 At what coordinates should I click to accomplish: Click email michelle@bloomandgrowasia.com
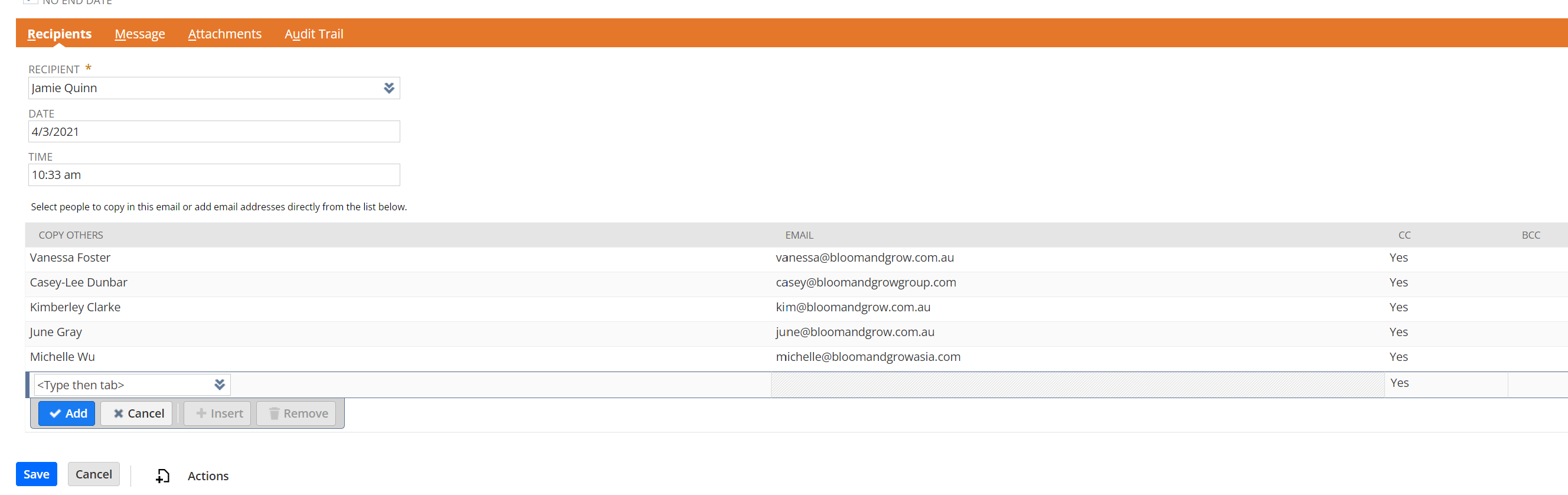[868, 357]
